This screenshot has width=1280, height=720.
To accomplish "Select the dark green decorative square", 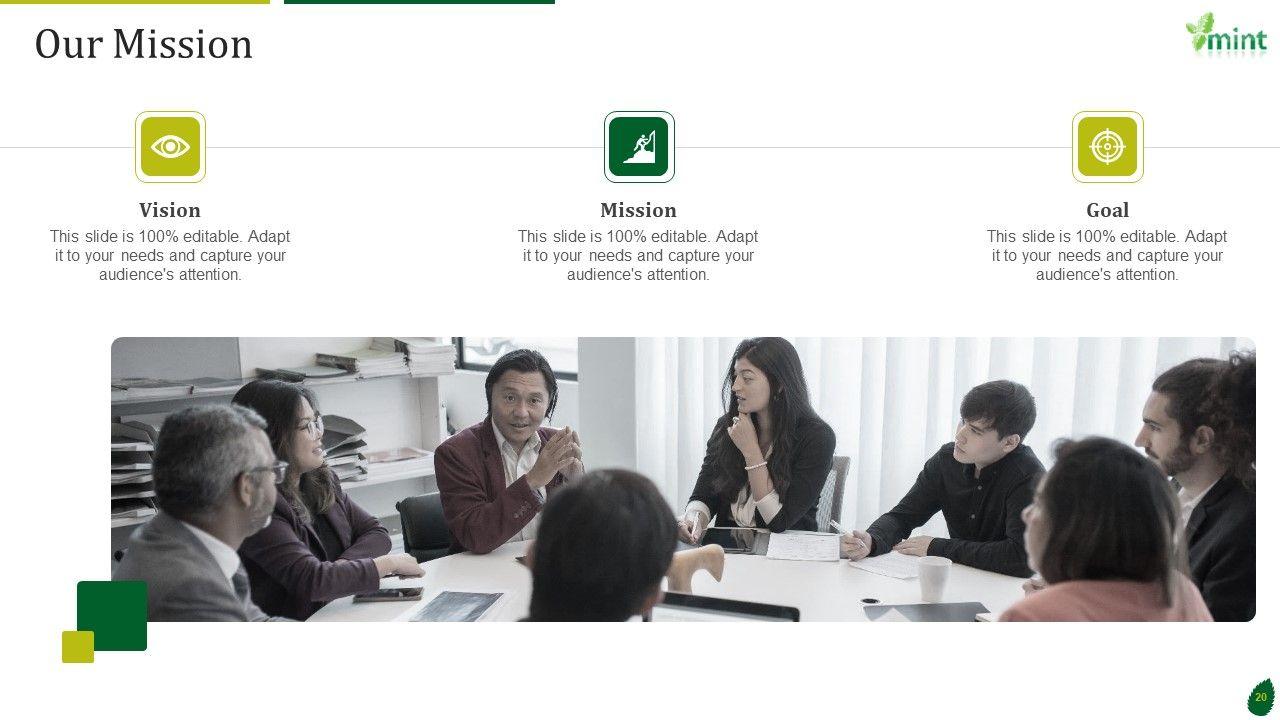I will (x=112, y=616).
